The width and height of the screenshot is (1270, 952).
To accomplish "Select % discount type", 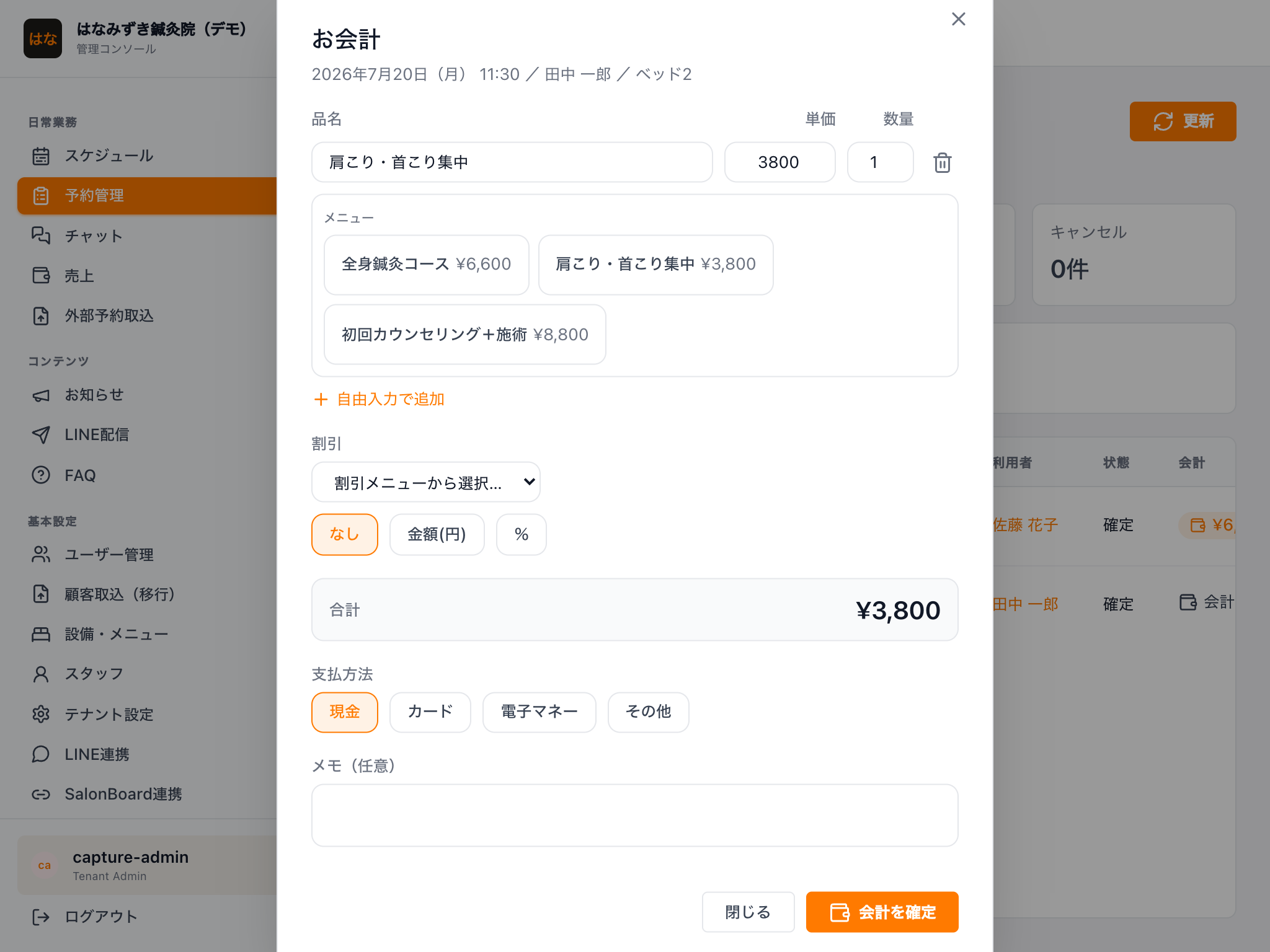I will coord(522,534).
